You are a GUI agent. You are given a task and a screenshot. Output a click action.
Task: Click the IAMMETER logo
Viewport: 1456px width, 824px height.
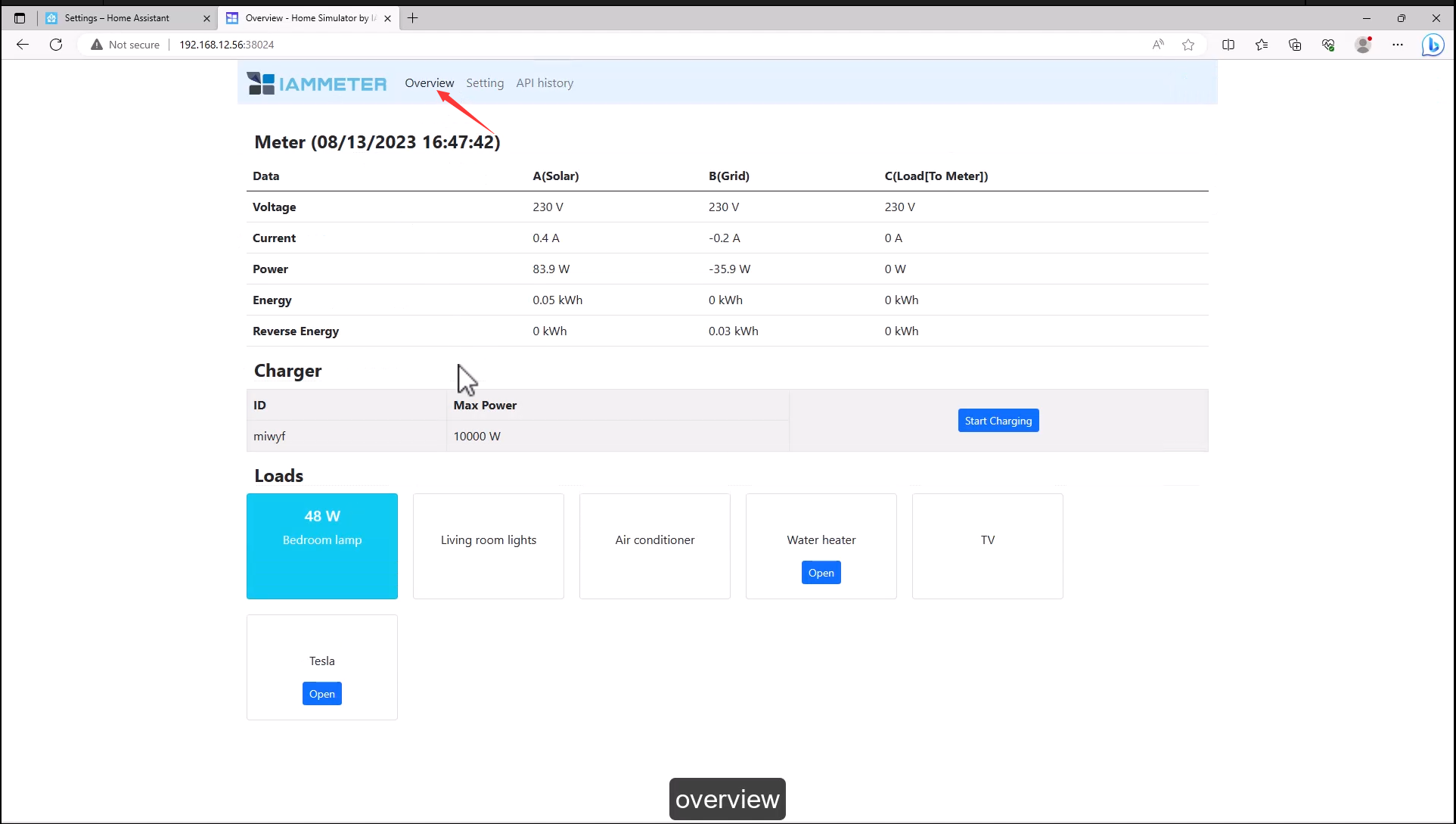coord(316,83)
